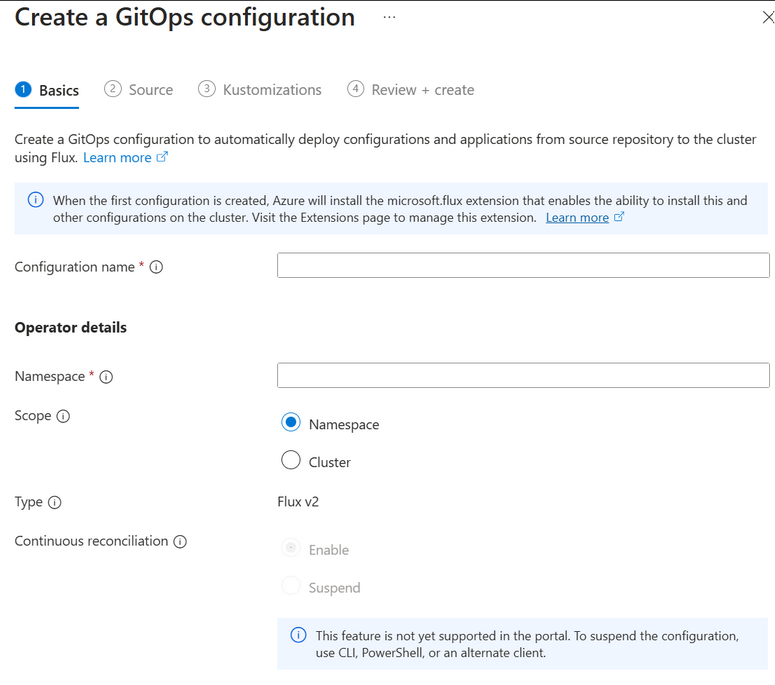The width and height of the screenshot is (775, 685).
Task: Click info icon next to Configuration name
Action: 156,267
